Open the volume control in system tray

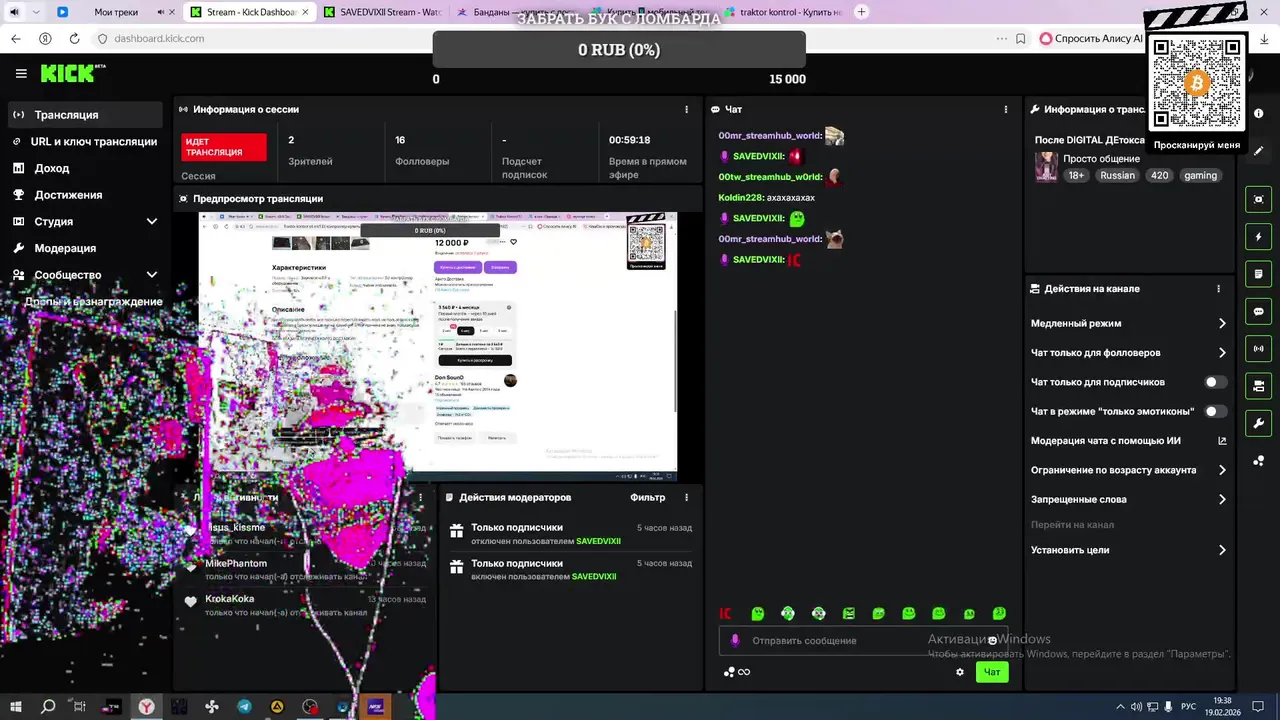click(x=1137, y=706)
